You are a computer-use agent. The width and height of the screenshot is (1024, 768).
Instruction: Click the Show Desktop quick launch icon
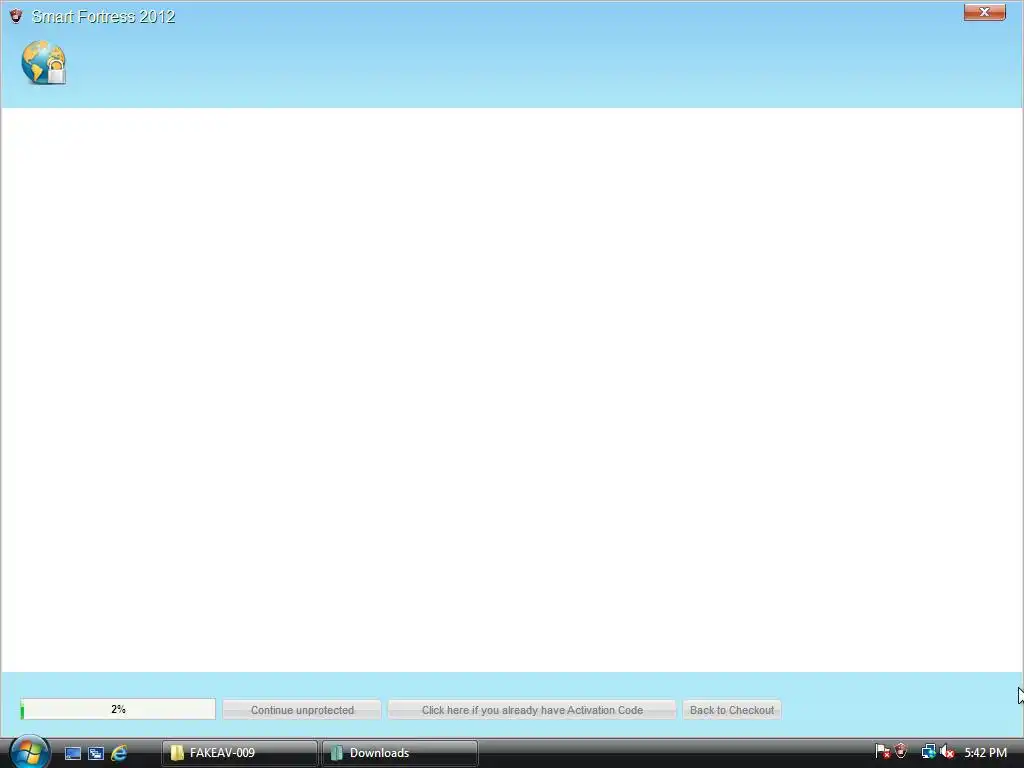tap(72, 753)
